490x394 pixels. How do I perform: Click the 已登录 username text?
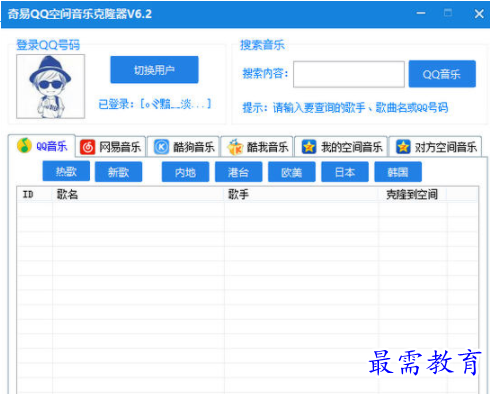(155, 104)
